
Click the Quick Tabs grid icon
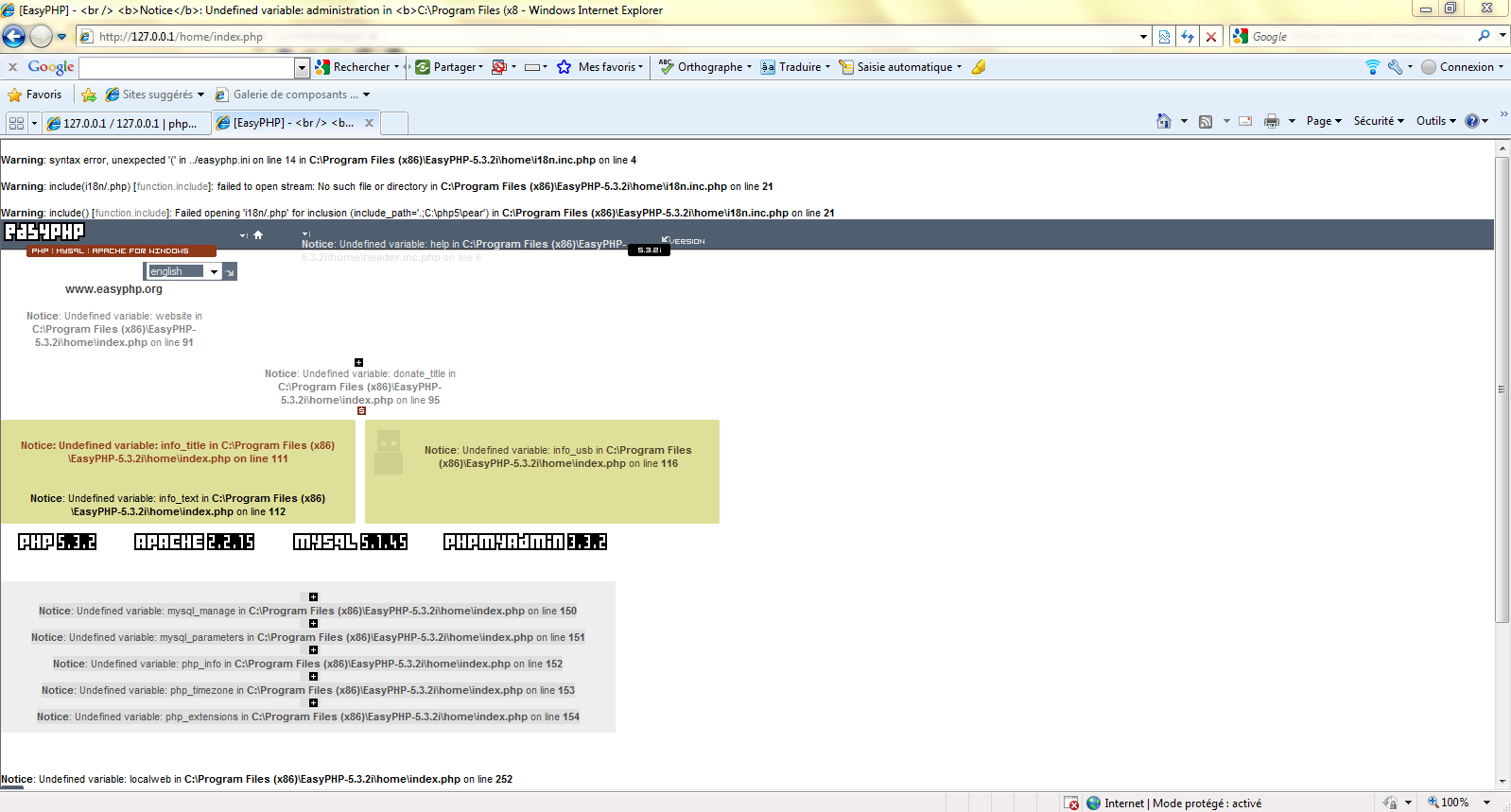tap(16, 123)
